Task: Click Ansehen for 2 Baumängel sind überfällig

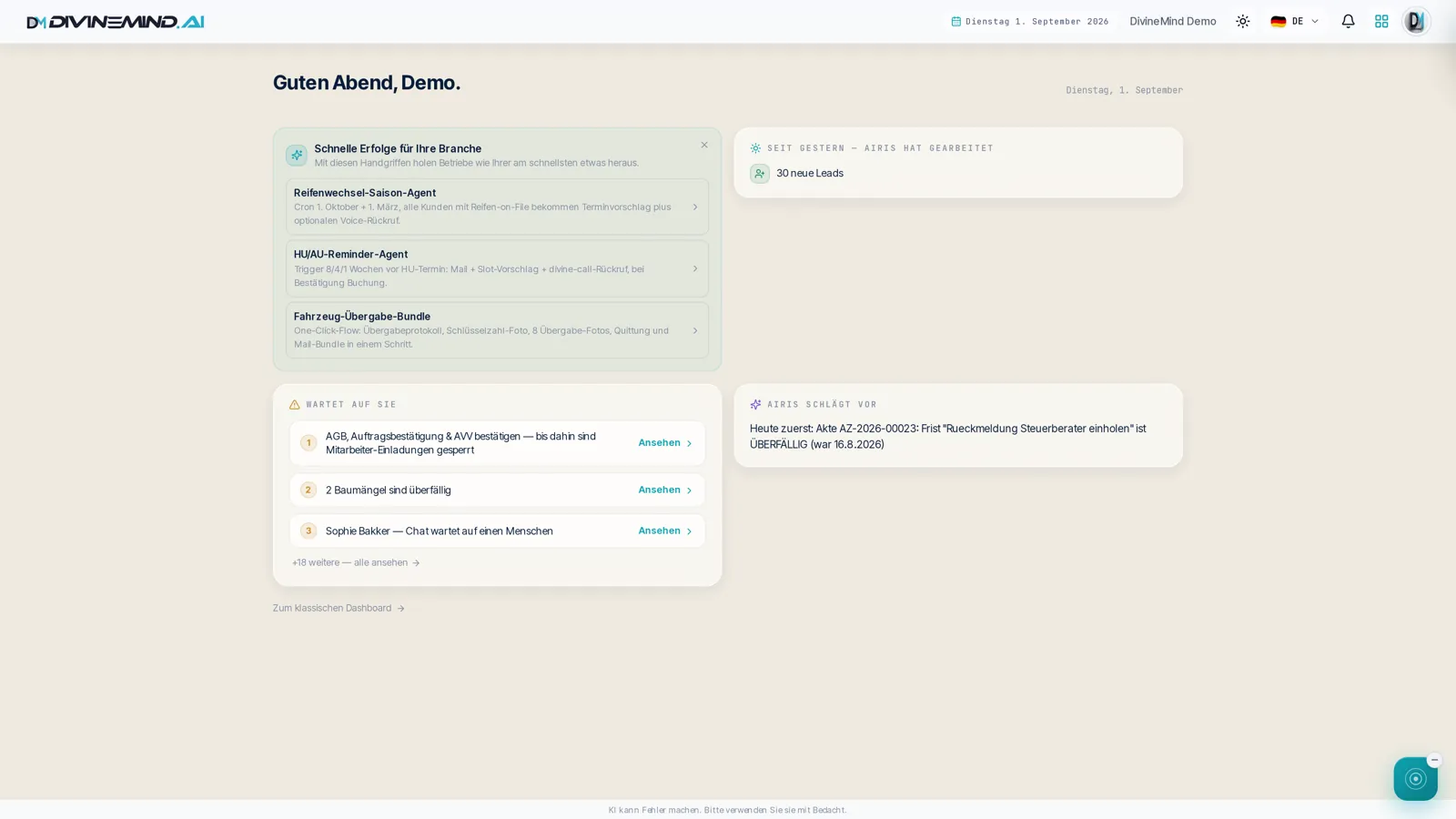Action: [x=665, y=490]
